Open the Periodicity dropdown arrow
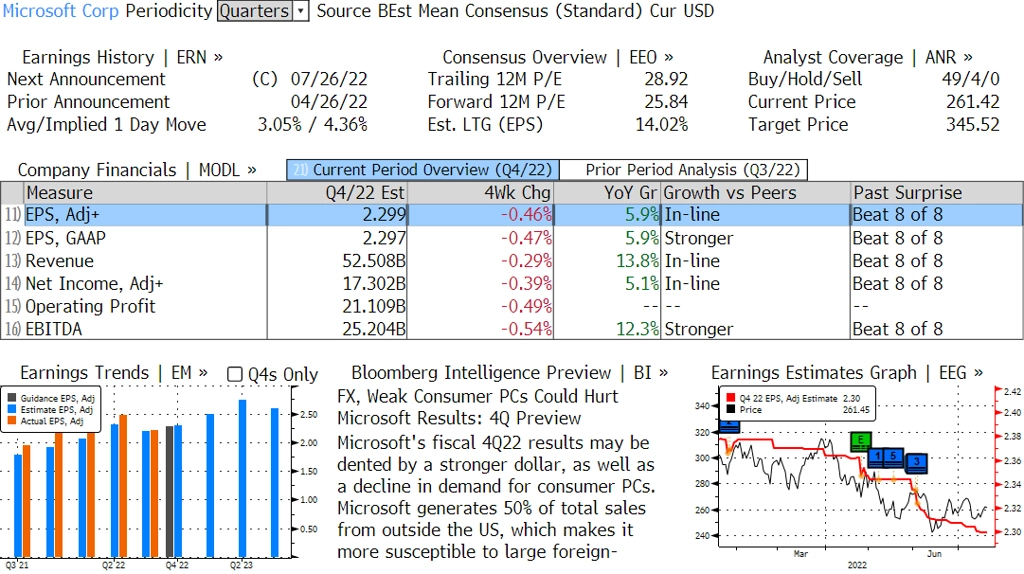The height and width of the screenshot is (574, 1024). 301,11
